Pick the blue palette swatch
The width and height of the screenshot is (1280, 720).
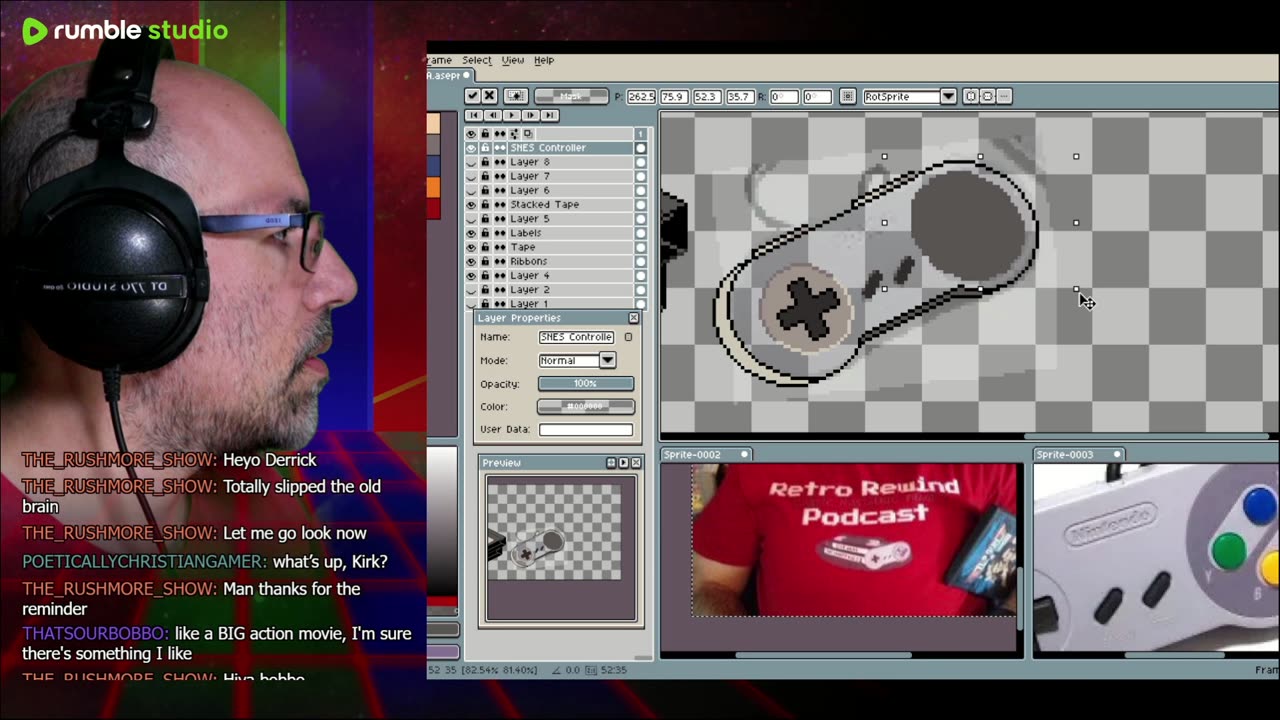point(433,166)
